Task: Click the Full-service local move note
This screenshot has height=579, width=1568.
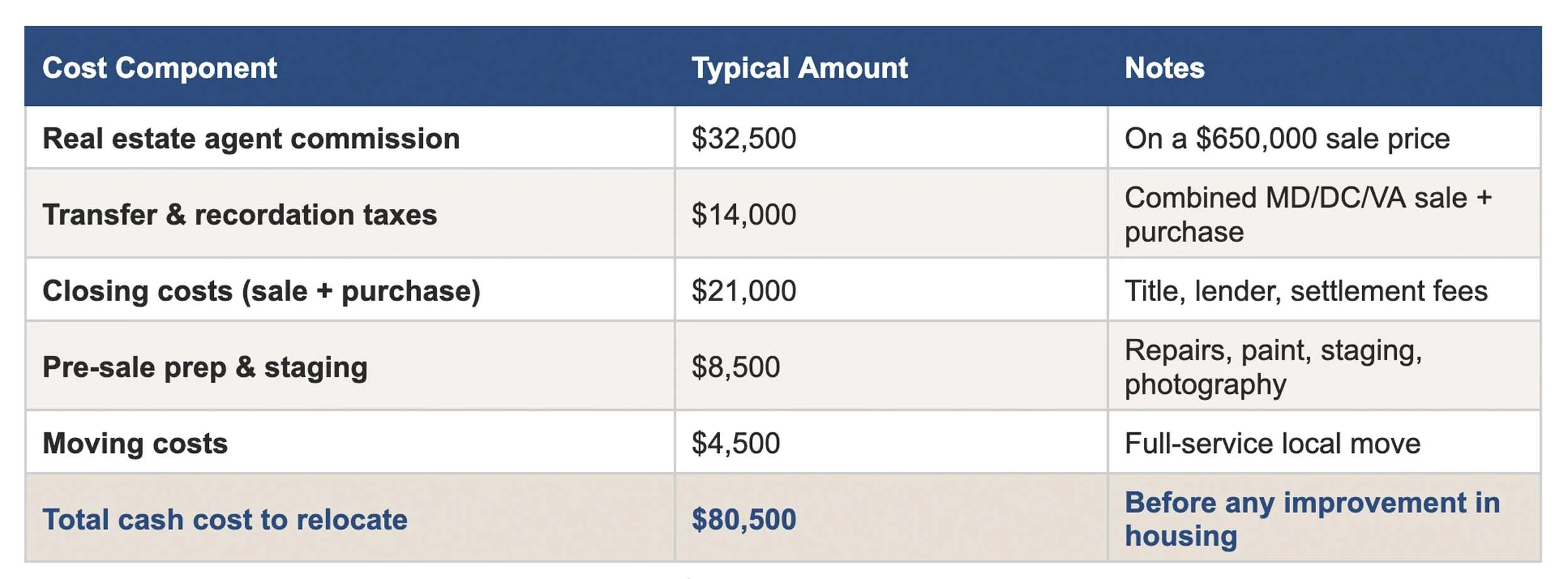Action: [1272, 444]
